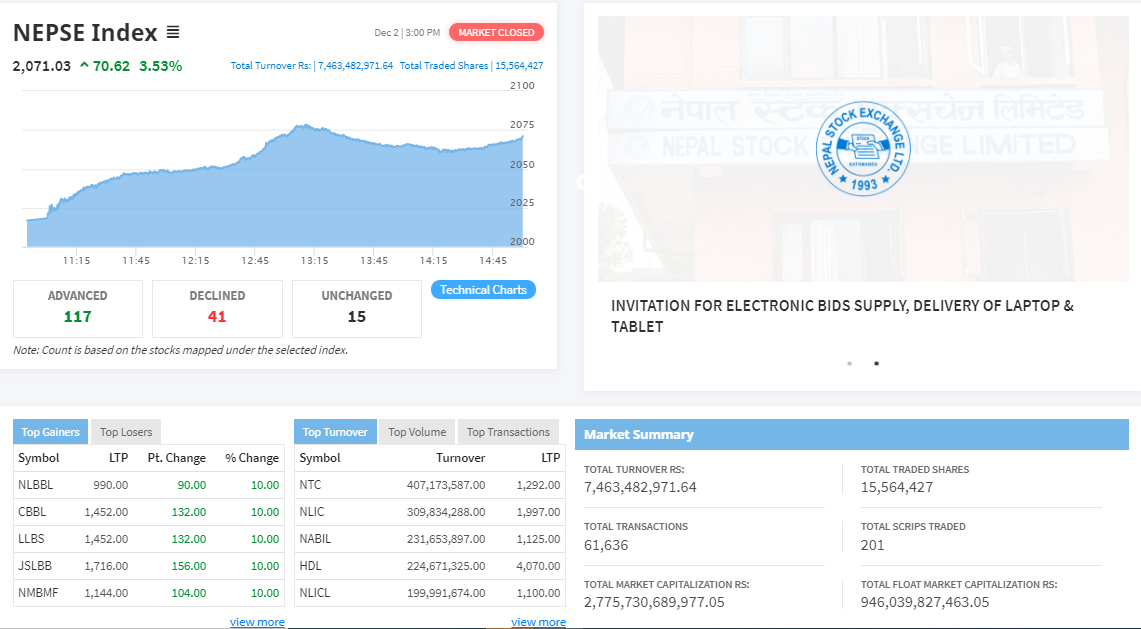The height and width of the screenshot is (629, 1141).
Task: Click the NEPSE Index title
Action: 85,33
